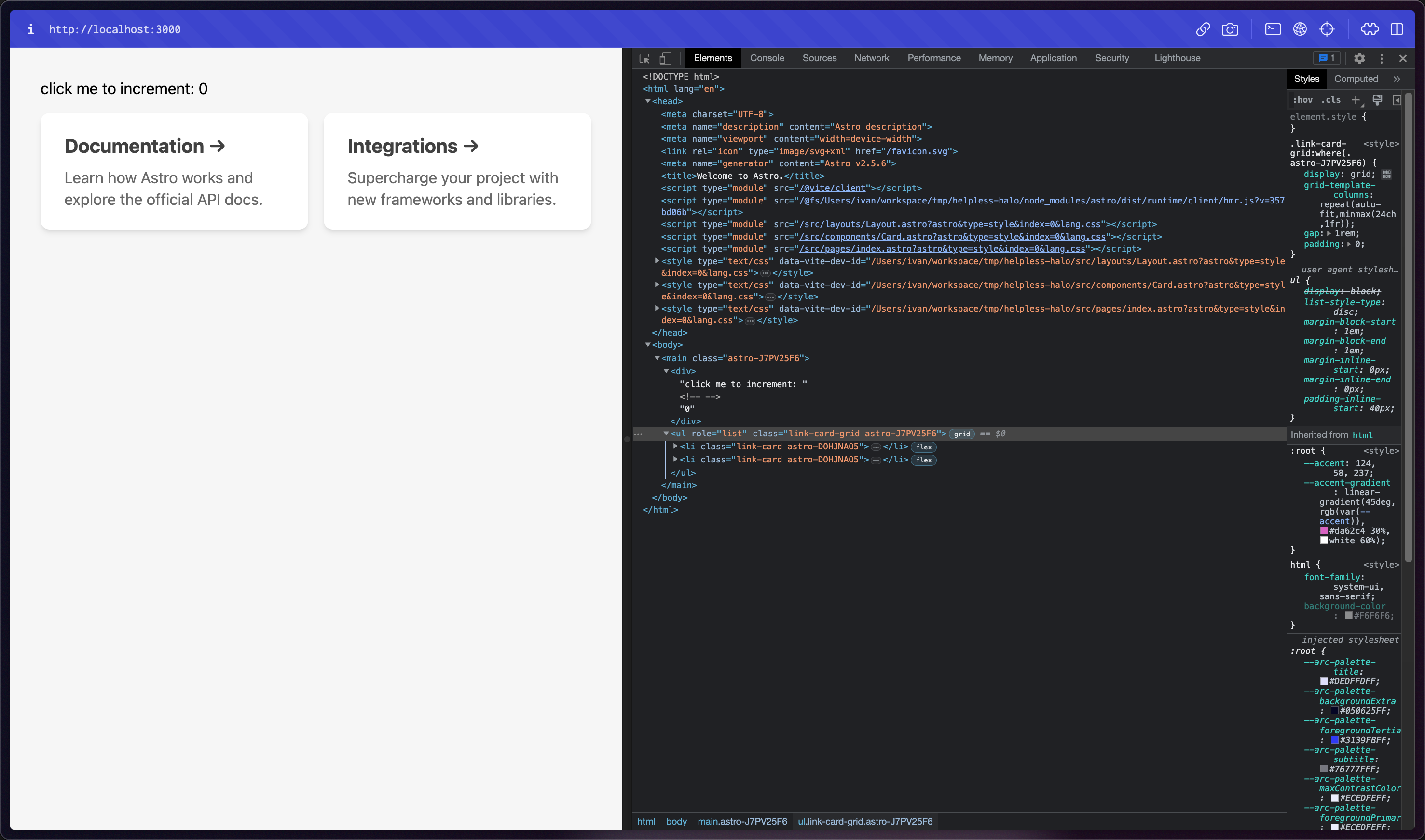The height and width of the screenshot is (840, 1425).
Task: Collapse the head element in DOM tree
Action: pyautogui.click(x=648, y=101)
